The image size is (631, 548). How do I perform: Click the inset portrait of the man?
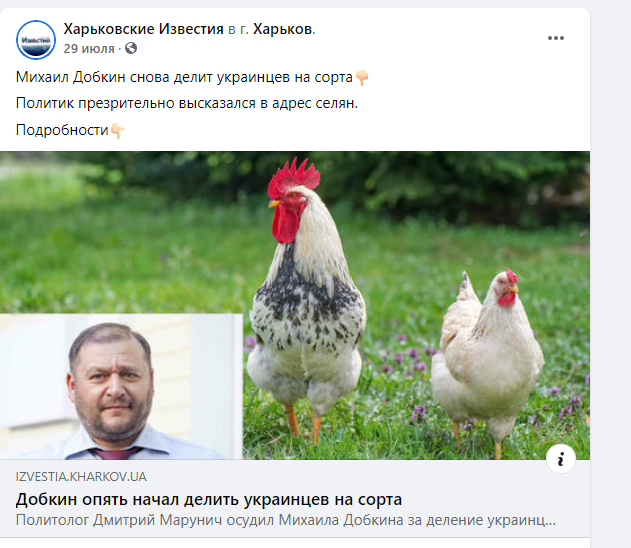[x=121, y=387]
